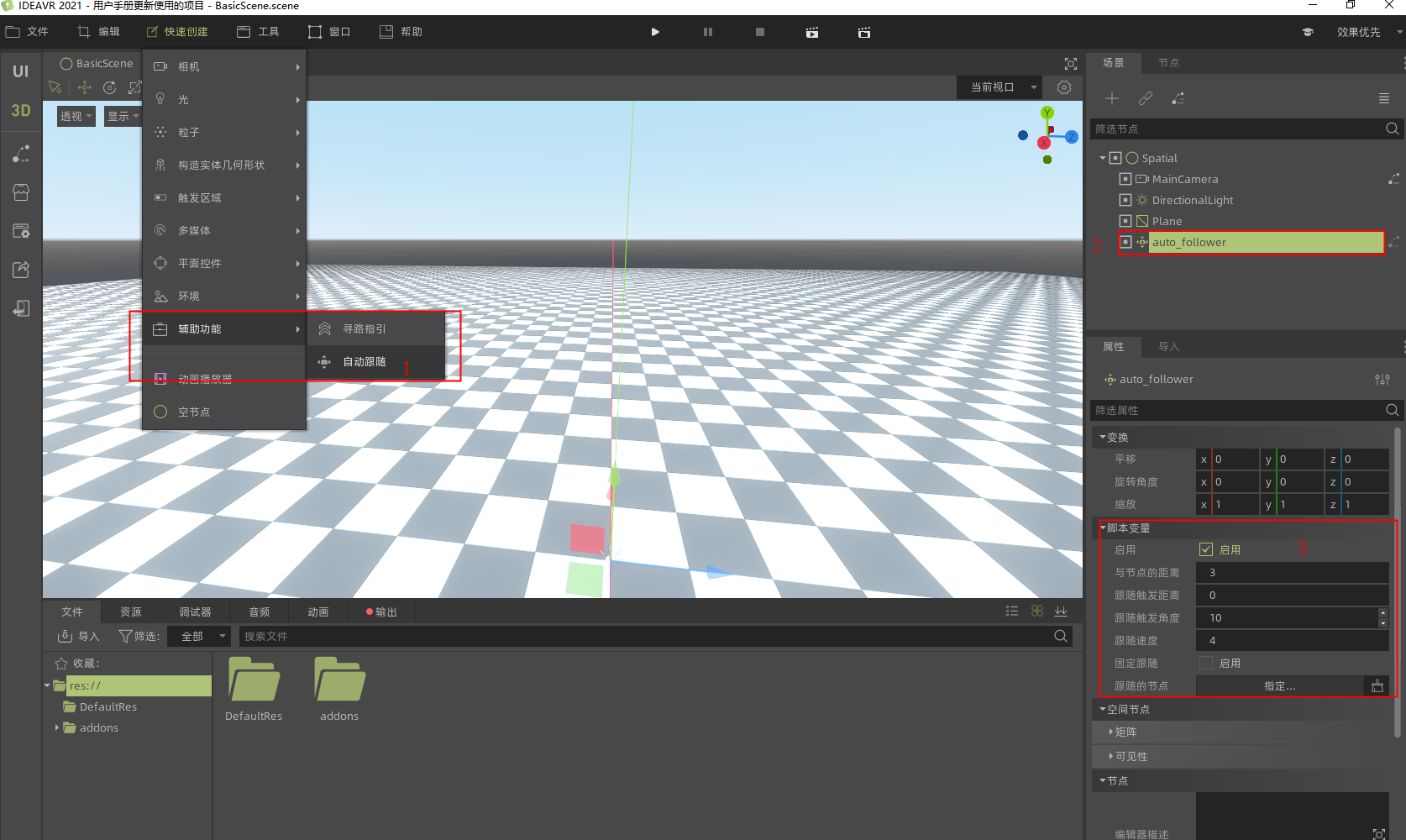Open the 工具 menu
1406x840 pixels.
click(259, 32)
